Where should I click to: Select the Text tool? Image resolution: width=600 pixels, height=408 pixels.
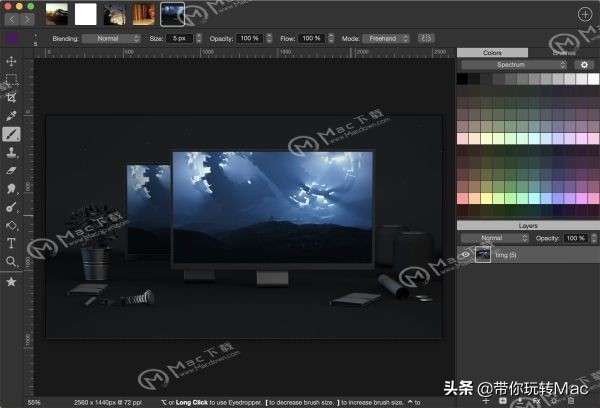point(11,243)
